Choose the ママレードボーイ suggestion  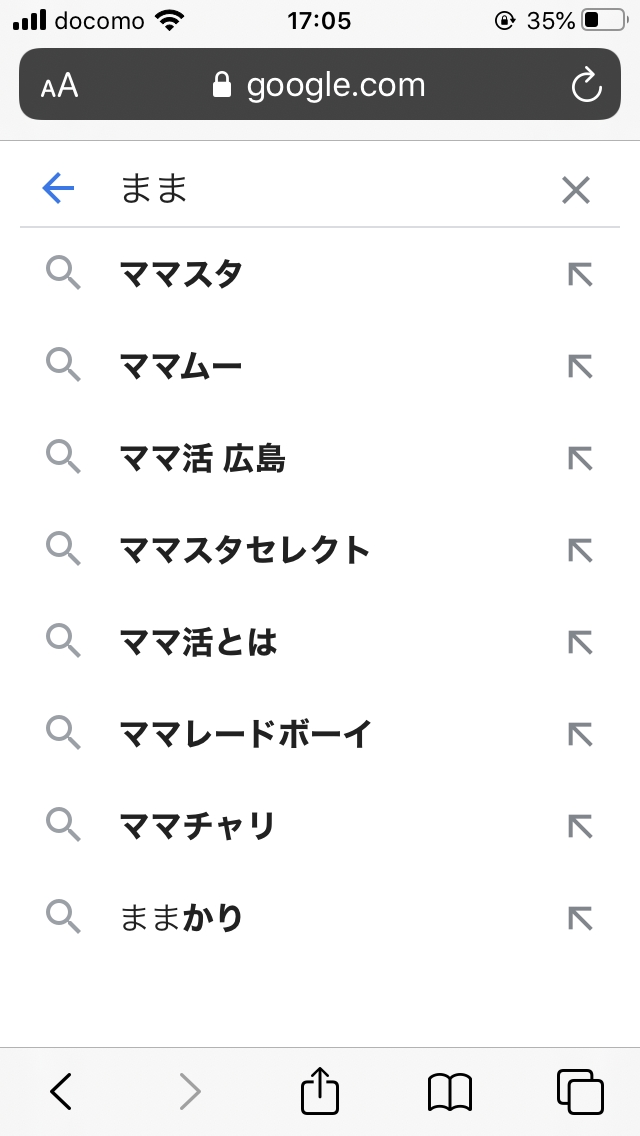pyautogui.click(x=245, y=734)
